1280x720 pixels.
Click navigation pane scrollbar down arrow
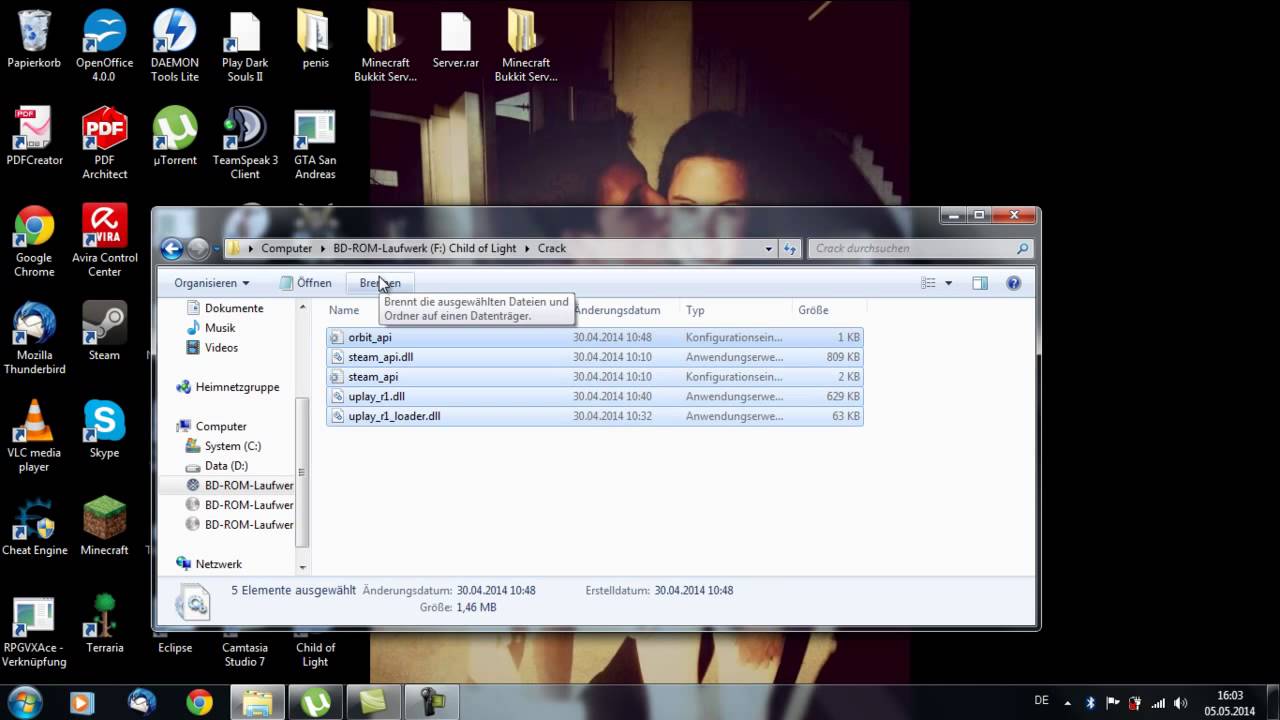point(303,567)
